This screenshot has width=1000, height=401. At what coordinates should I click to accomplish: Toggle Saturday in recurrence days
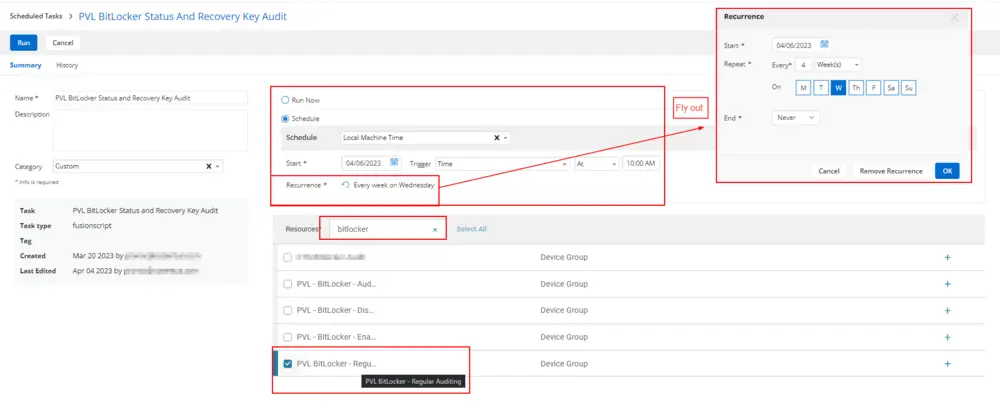(x=891, y=88)
